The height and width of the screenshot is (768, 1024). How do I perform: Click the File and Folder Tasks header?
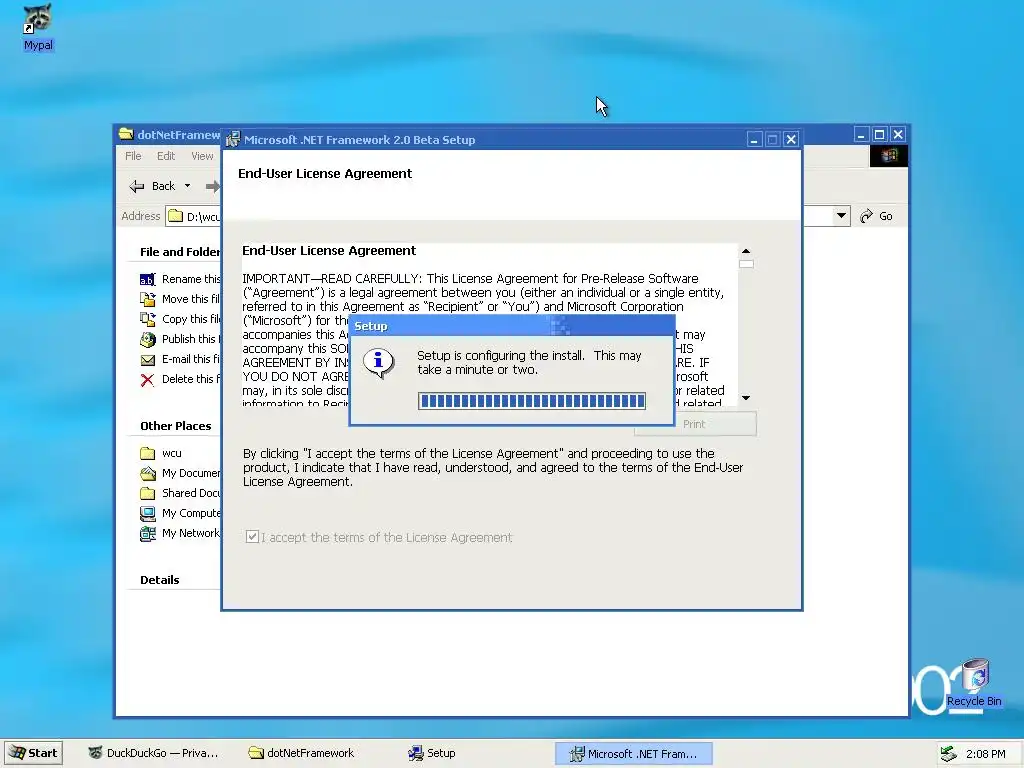pyautogui.click(x=180, y=252)
